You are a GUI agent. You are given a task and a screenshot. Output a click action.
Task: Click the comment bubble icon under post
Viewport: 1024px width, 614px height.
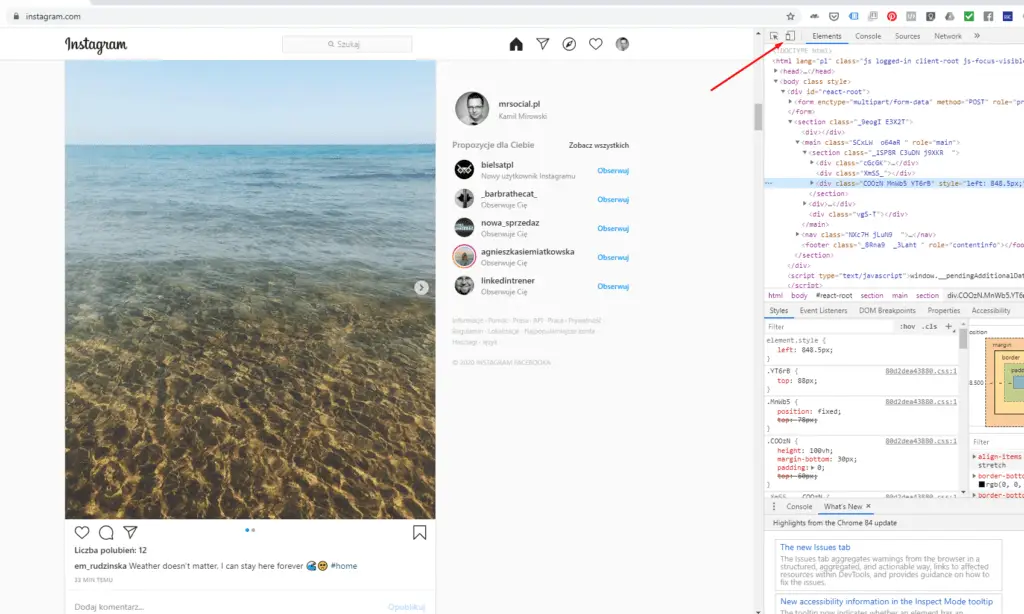click(106, 532)
